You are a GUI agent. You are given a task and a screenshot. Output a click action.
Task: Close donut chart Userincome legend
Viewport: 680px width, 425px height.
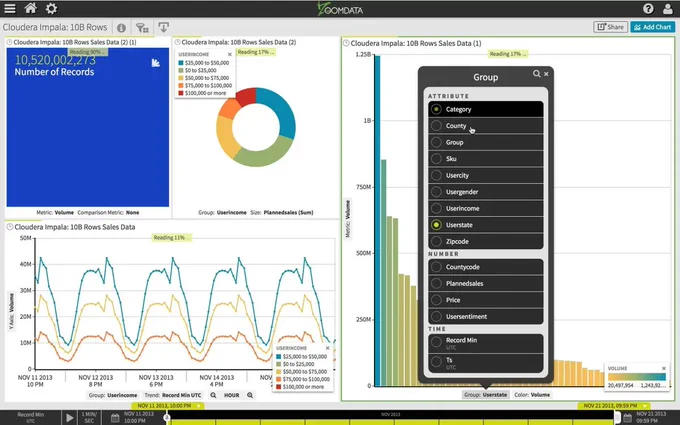tap(229, 55)
